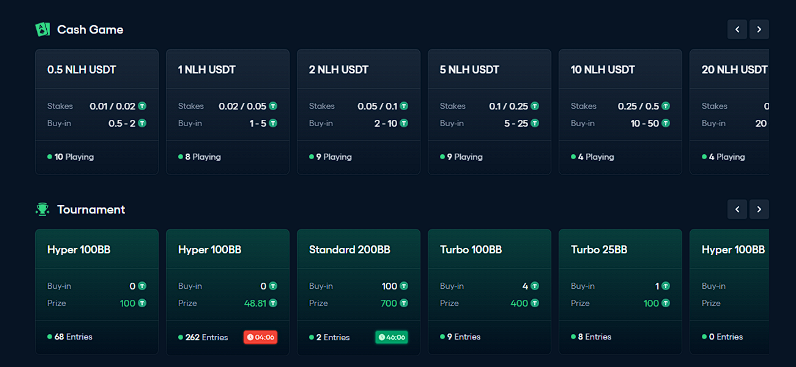This screenshot has height=367, width=796.
Task: Click the 2 Entries text
Action: tap(333, 337)
